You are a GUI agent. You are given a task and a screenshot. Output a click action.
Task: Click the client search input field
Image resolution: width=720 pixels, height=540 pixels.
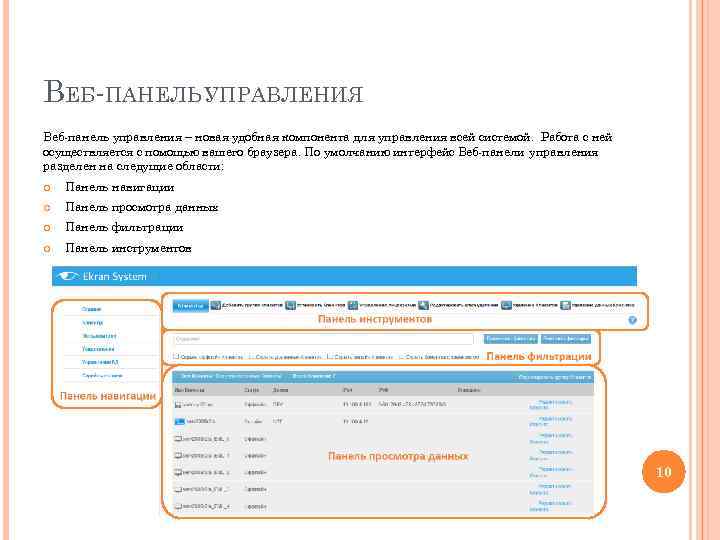pyautogui.click(x=323, y=339)
